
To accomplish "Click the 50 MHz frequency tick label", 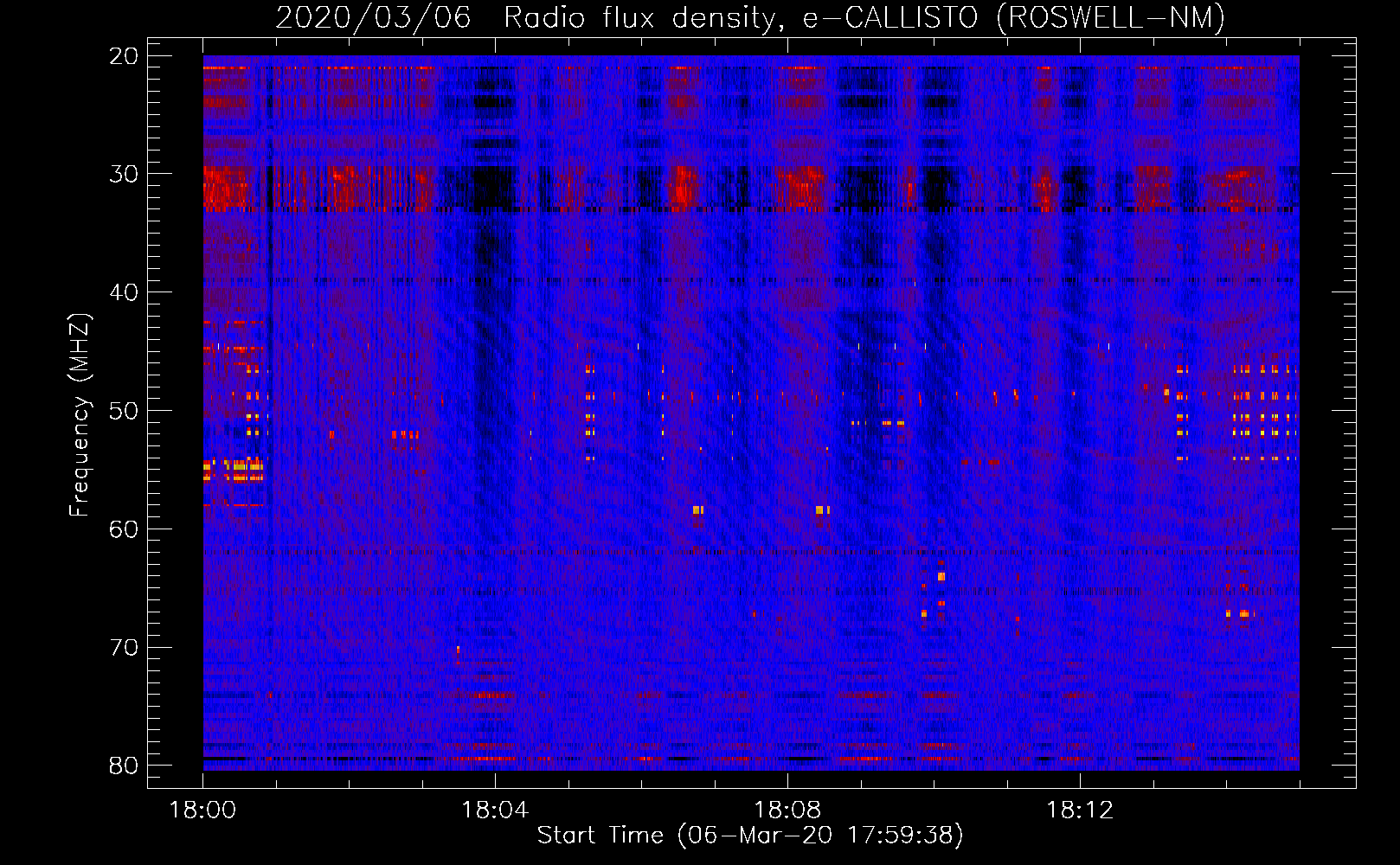I will point(124,411).
